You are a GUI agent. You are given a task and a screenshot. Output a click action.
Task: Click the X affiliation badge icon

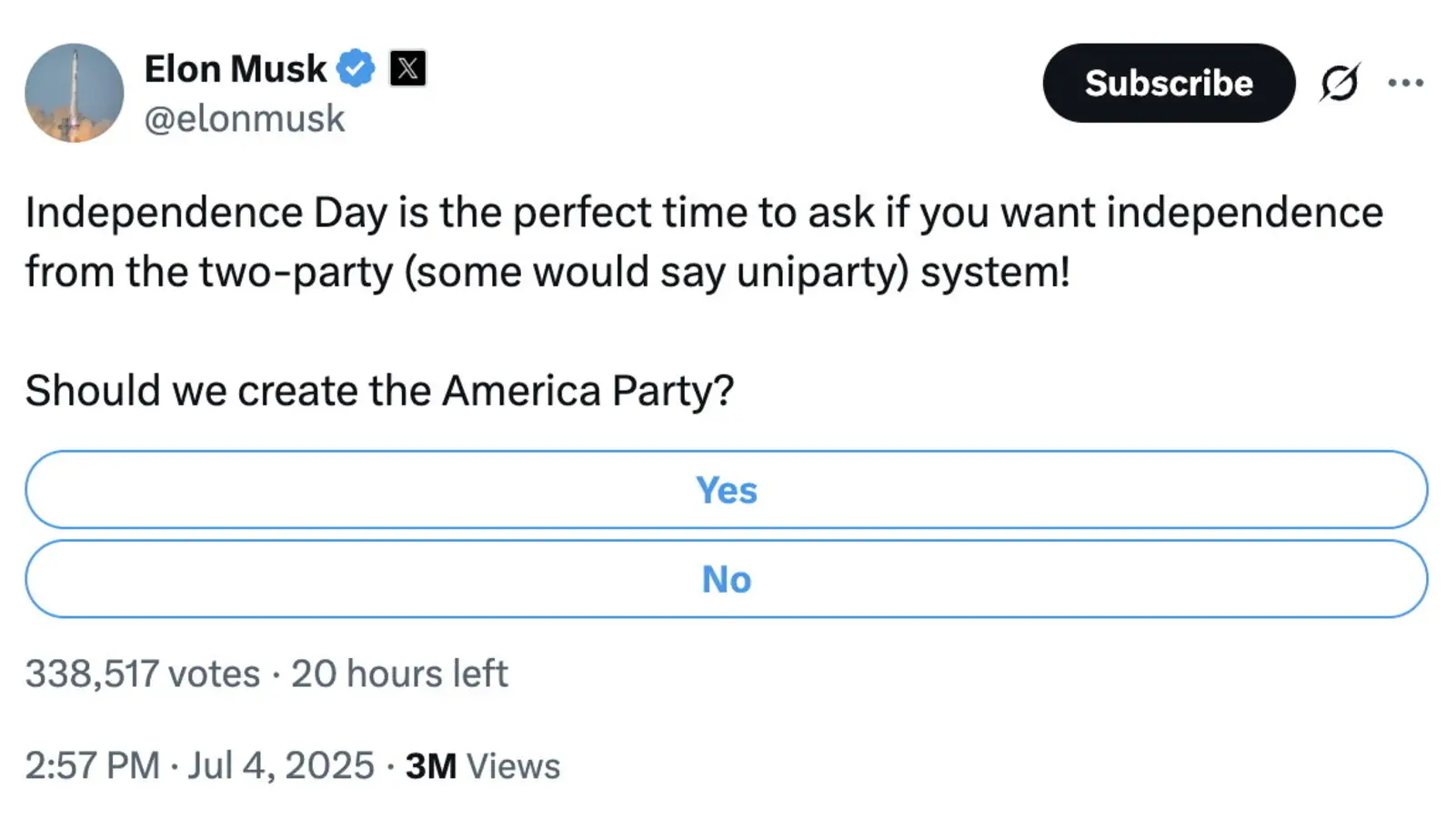pos(407,68)
